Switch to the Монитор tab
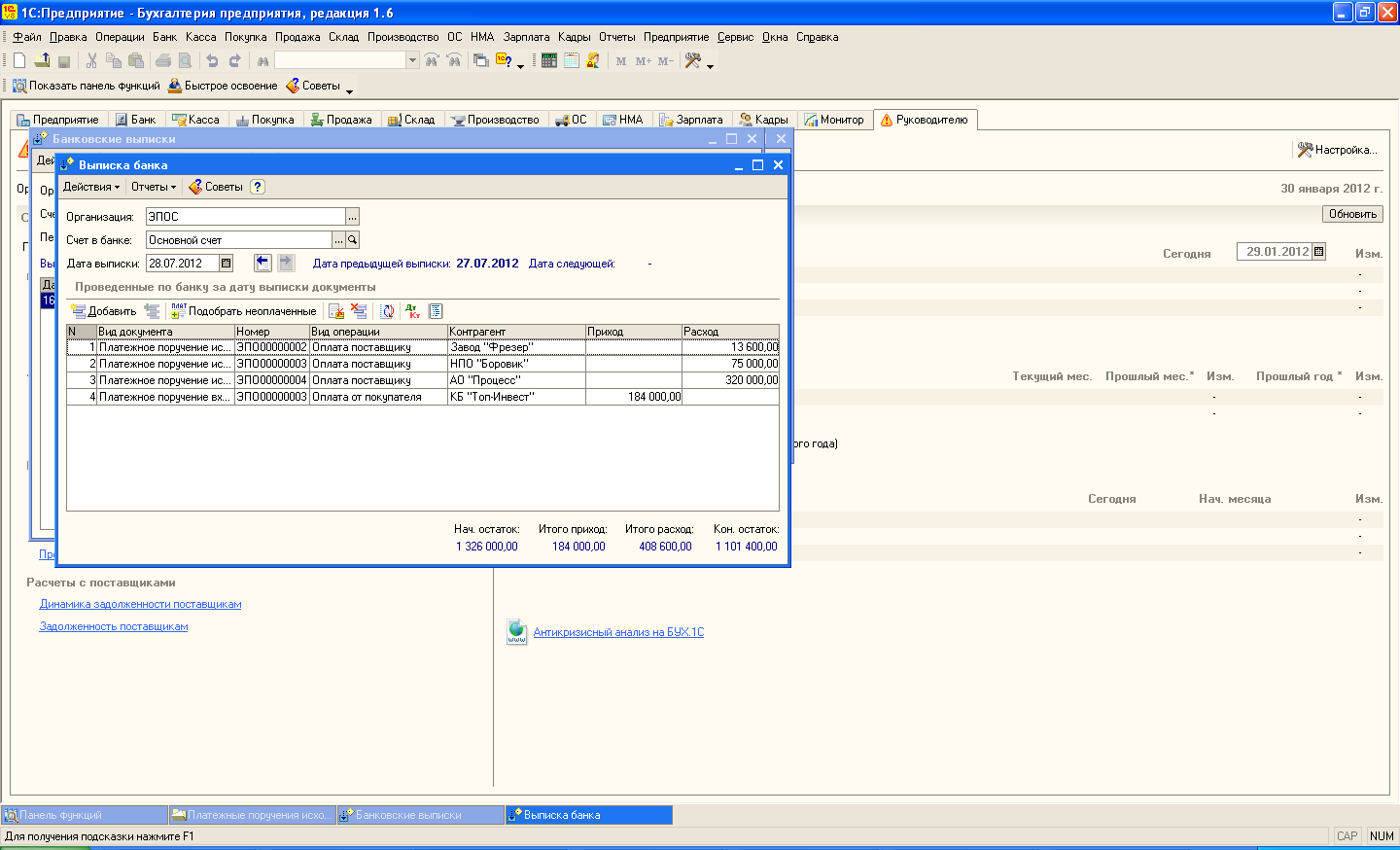The height and width of the screenshot is (850, 1400). tap(834, 120)
